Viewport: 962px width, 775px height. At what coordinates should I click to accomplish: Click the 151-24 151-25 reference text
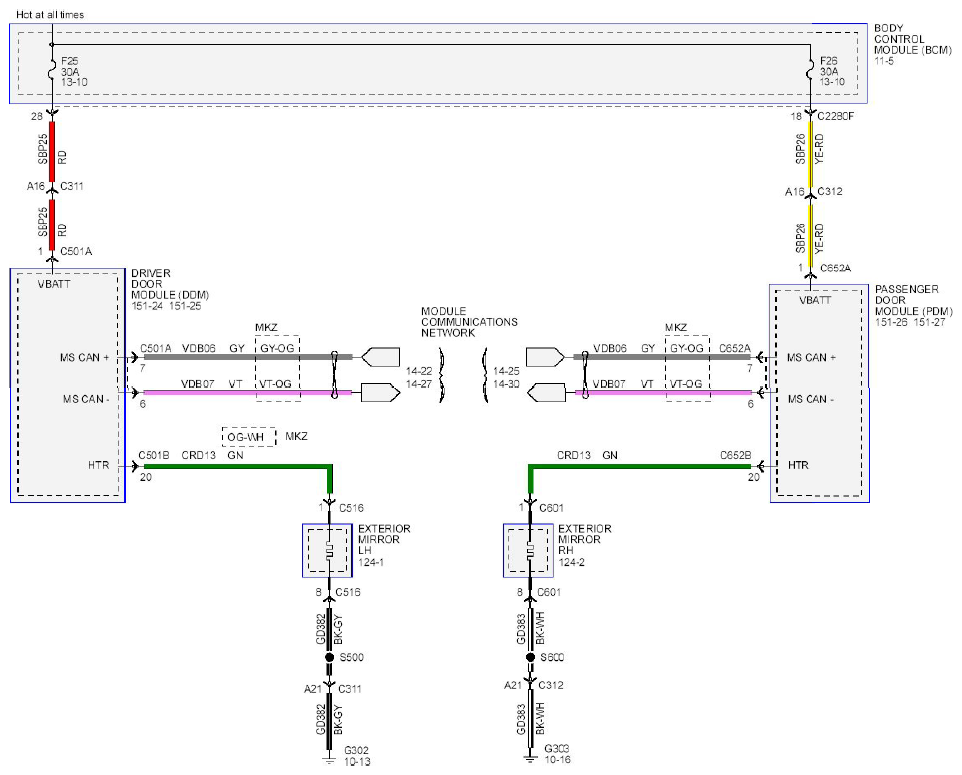pos(166,306)
